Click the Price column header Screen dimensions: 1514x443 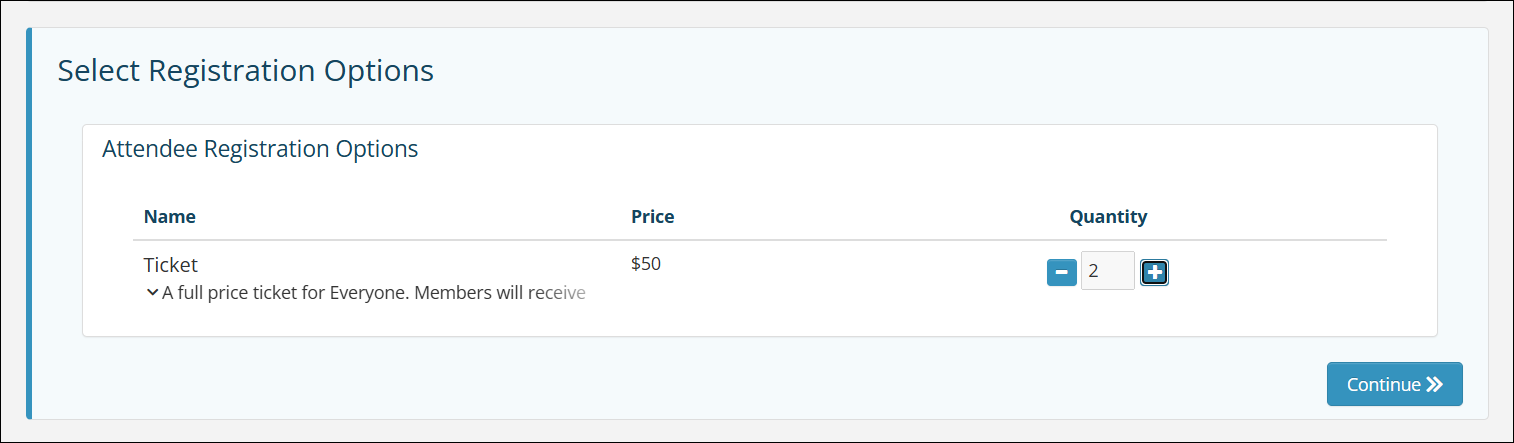coord(652,217)
